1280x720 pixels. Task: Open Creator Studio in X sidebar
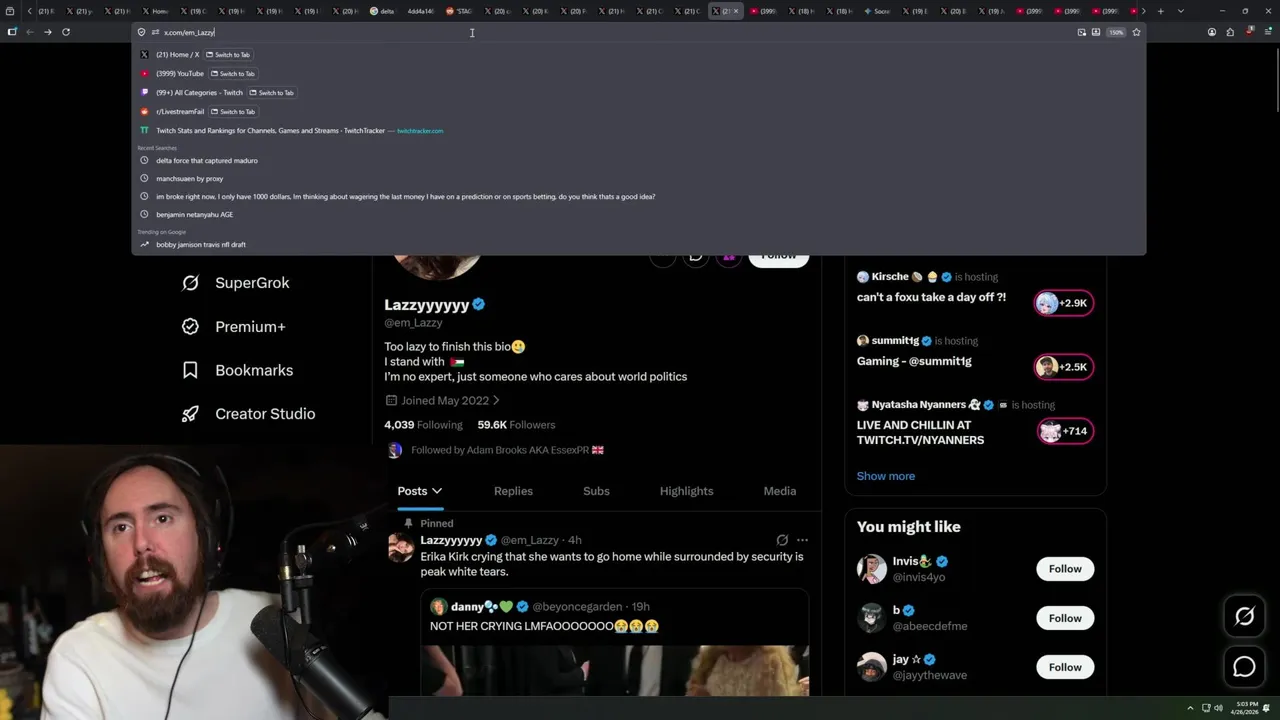pyautogui.click(x=249, y=414)
